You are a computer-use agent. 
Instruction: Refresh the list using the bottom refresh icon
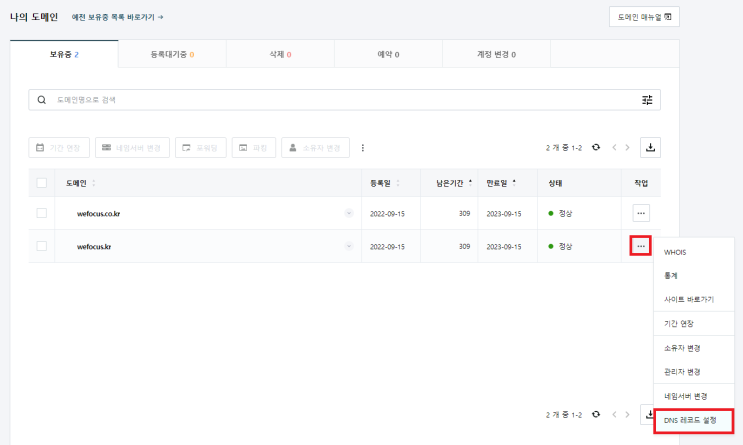coord(596,414)
